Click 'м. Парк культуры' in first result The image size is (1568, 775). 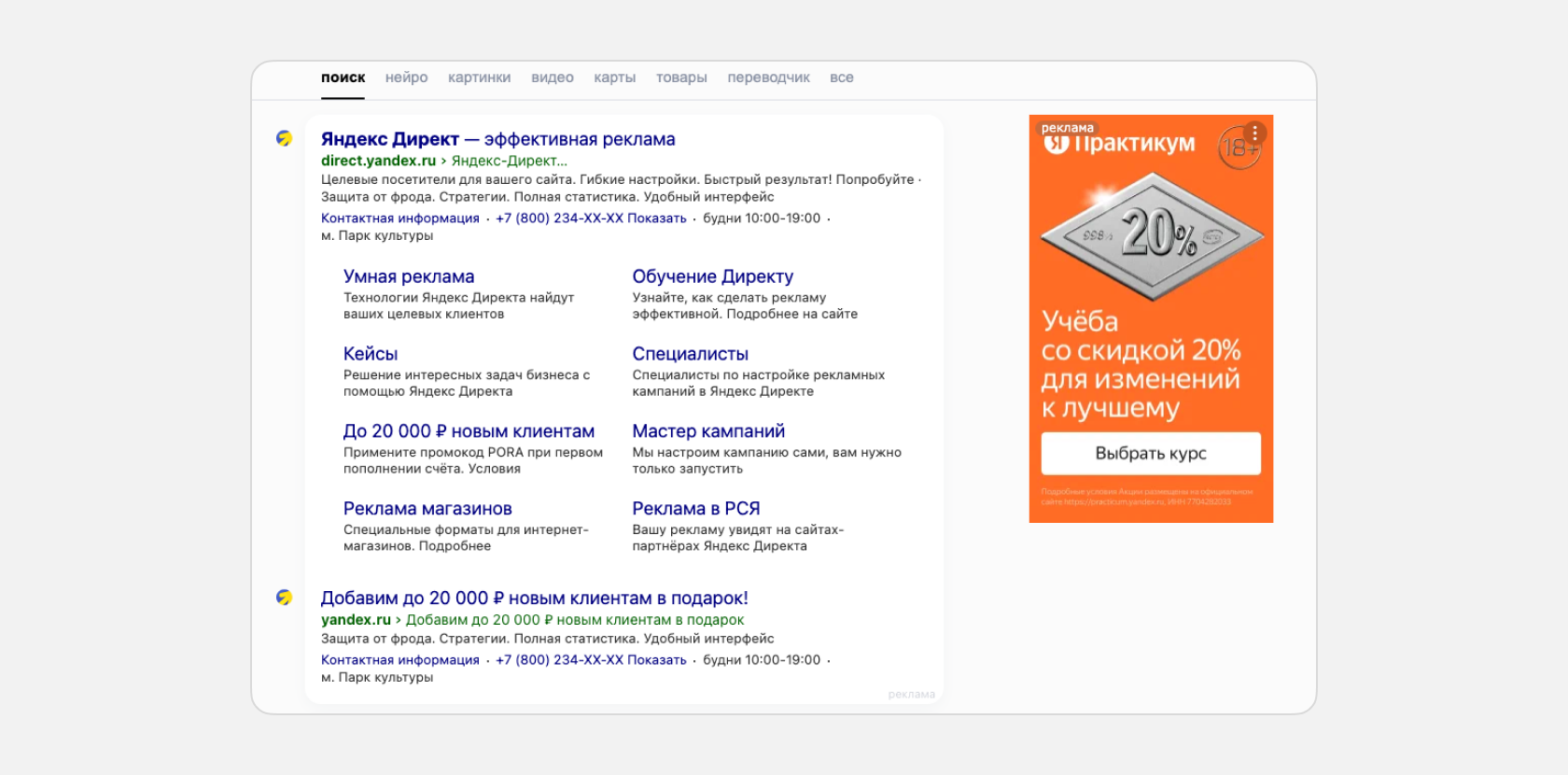[377, 236]
